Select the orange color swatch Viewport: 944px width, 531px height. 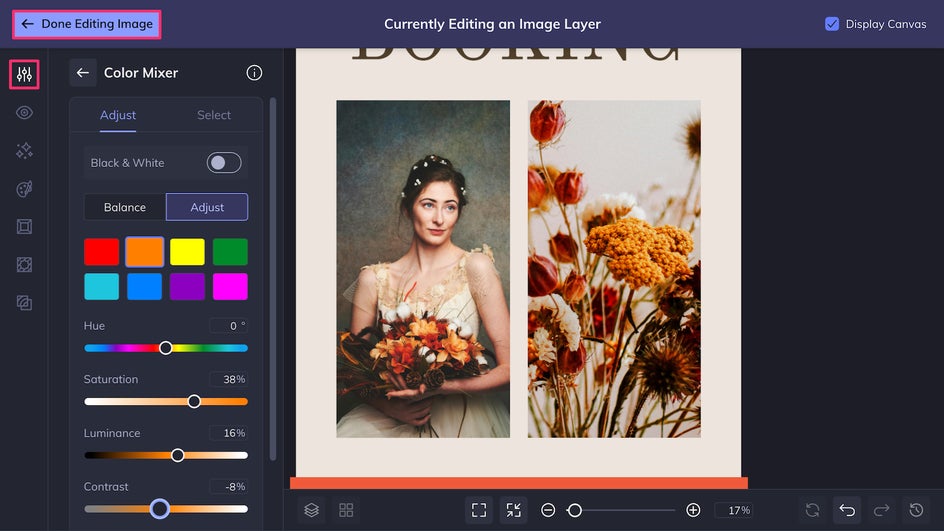144,252
